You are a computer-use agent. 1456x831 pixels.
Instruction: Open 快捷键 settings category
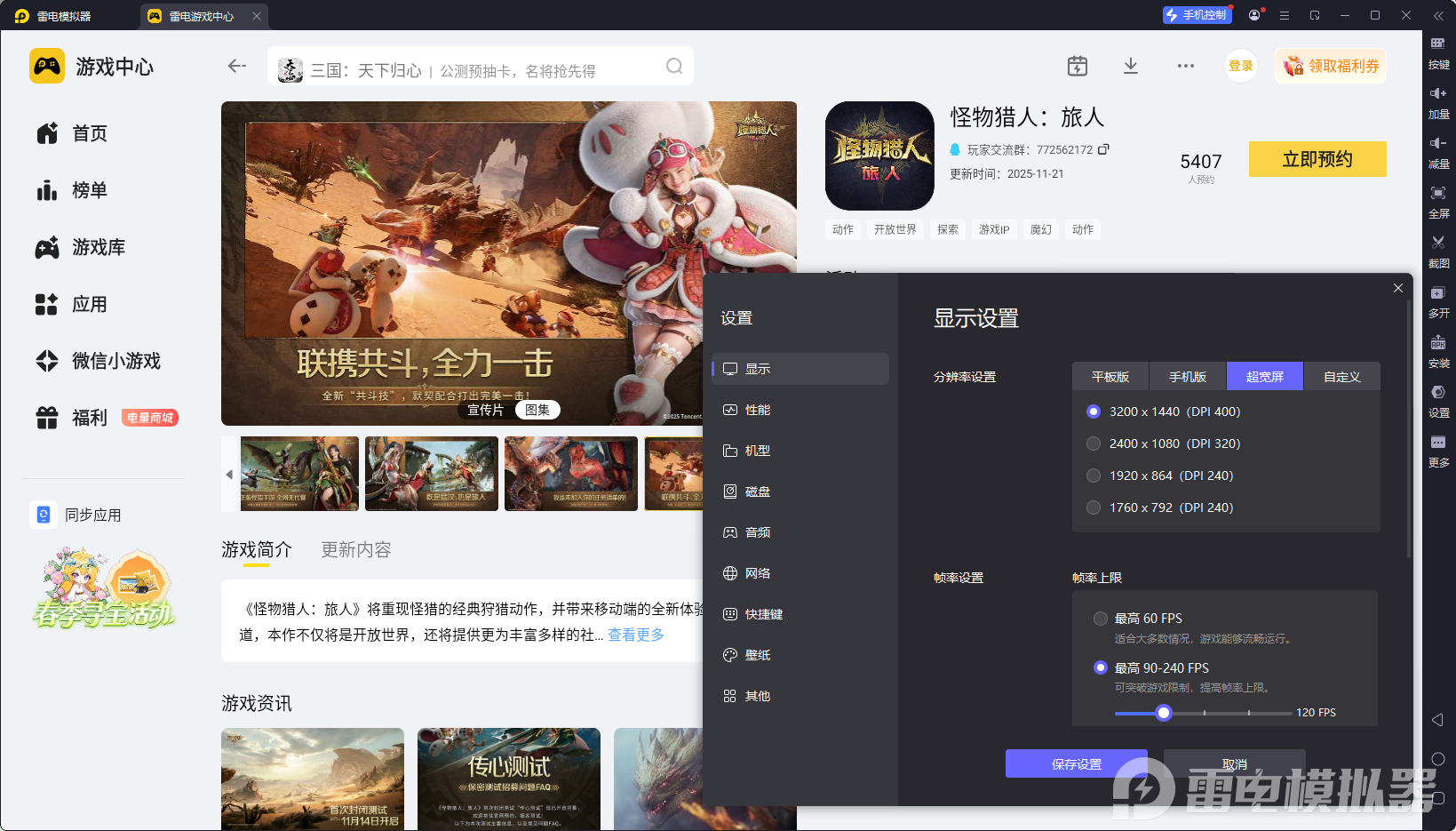(x=800, y=614)
